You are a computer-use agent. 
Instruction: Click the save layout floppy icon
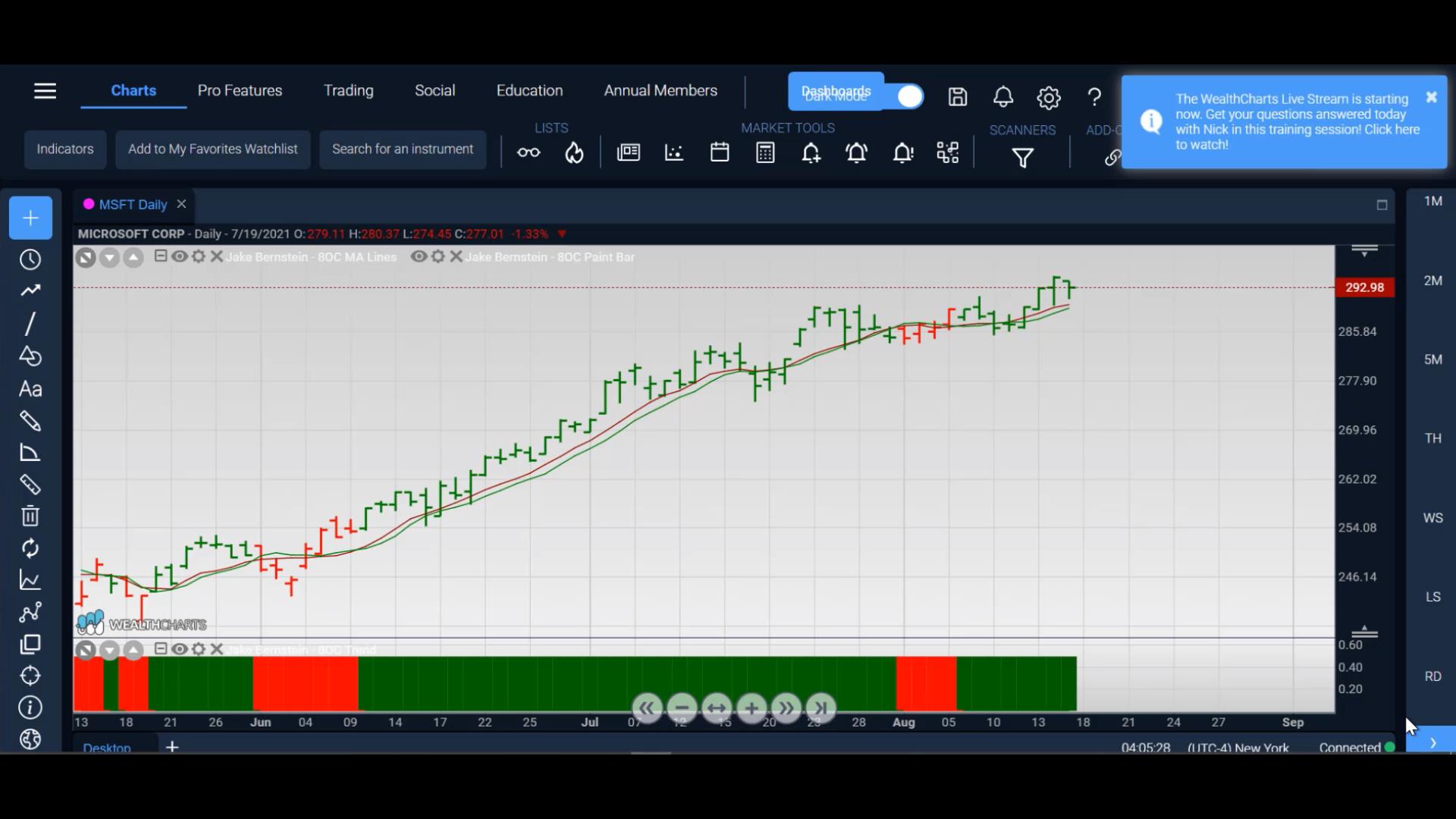(957, 96)
